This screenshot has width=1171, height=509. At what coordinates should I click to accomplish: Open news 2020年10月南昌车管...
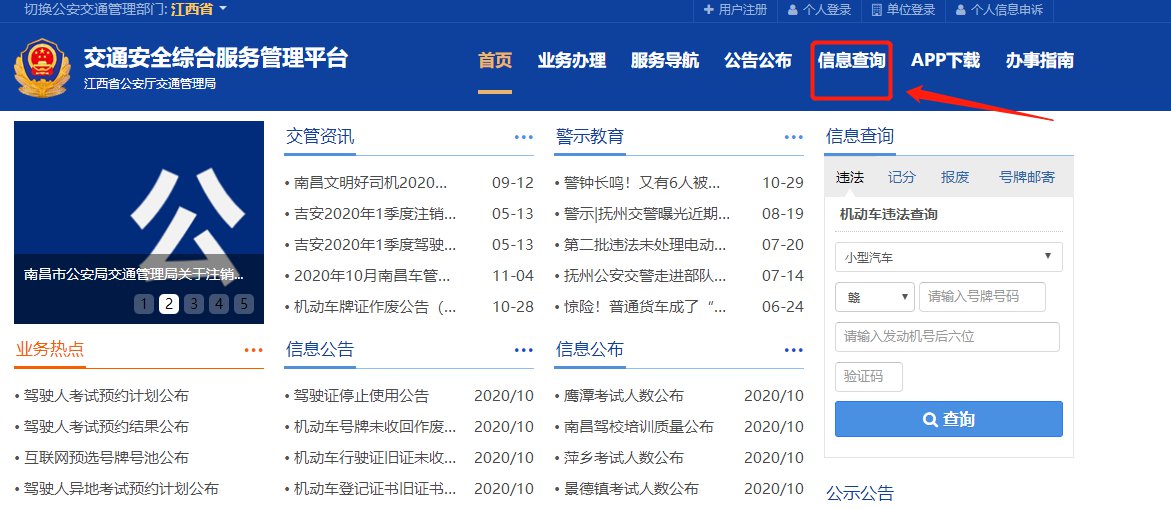pos(372,276)
